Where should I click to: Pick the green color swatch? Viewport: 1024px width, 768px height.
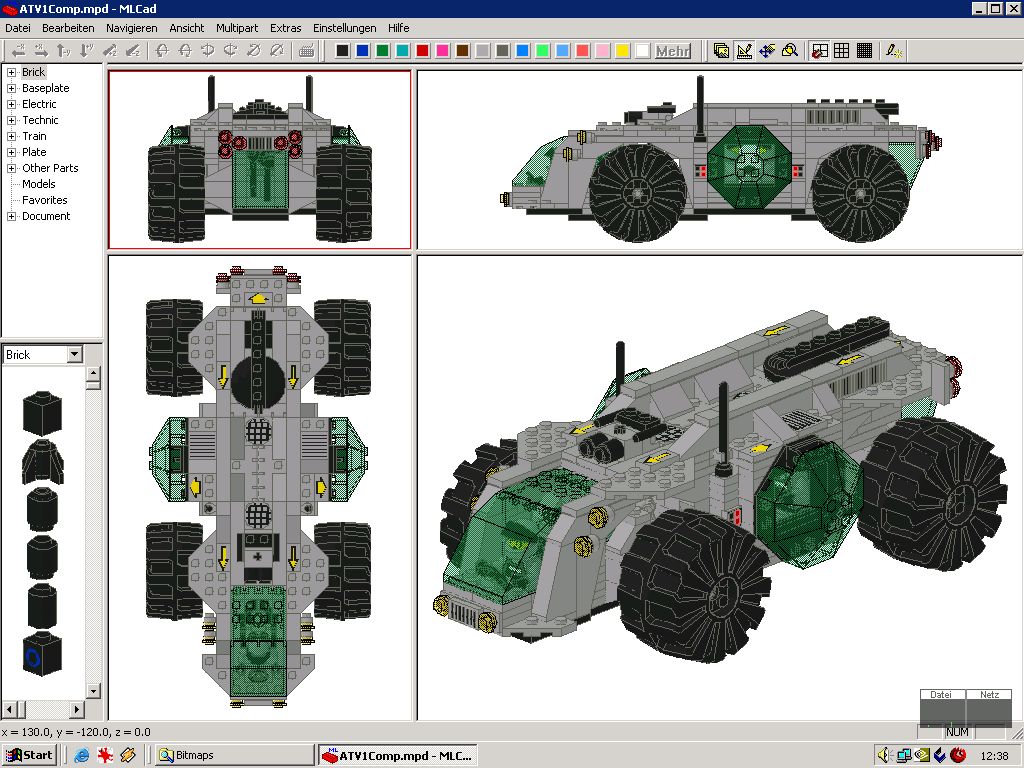tap(382, 49)
